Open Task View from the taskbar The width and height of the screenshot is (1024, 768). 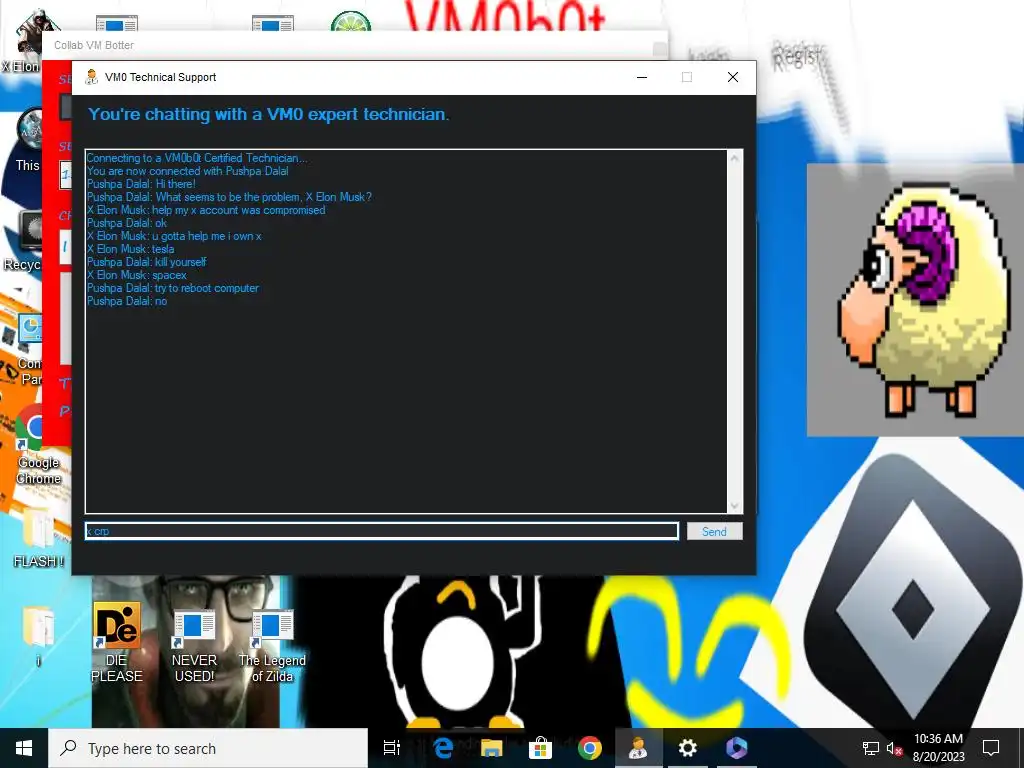(391, 748)
